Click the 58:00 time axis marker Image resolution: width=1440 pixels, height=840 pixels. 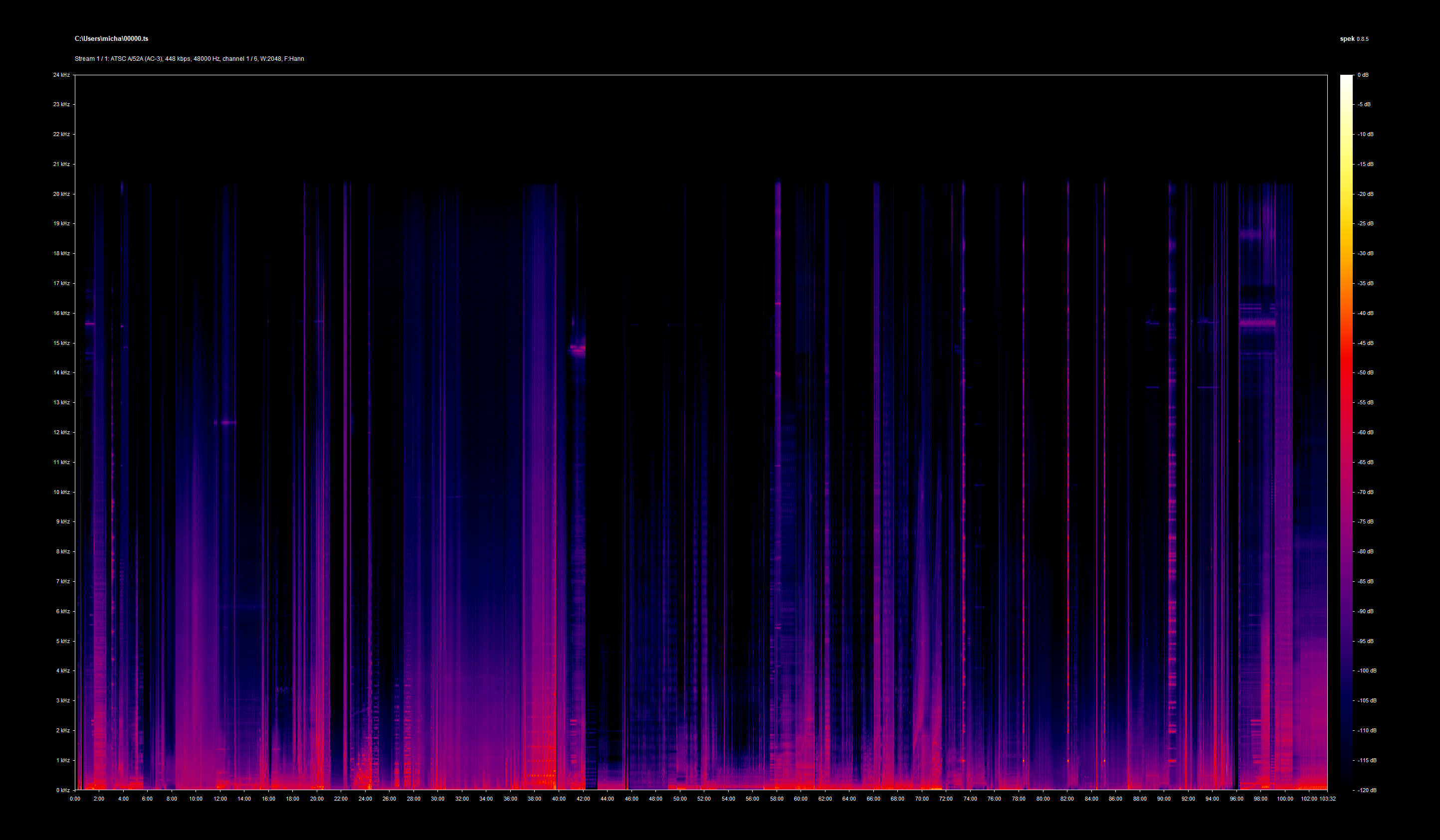coord(777,799)
